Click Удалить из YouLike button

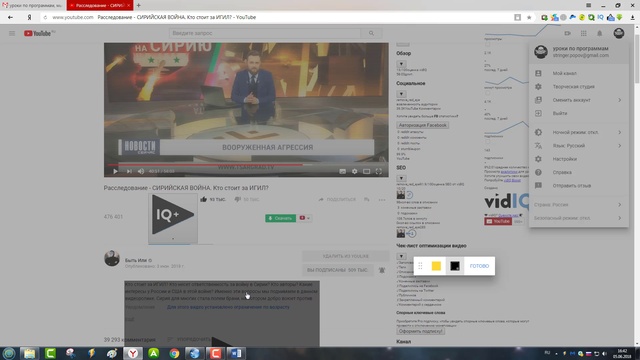[345, 256]
